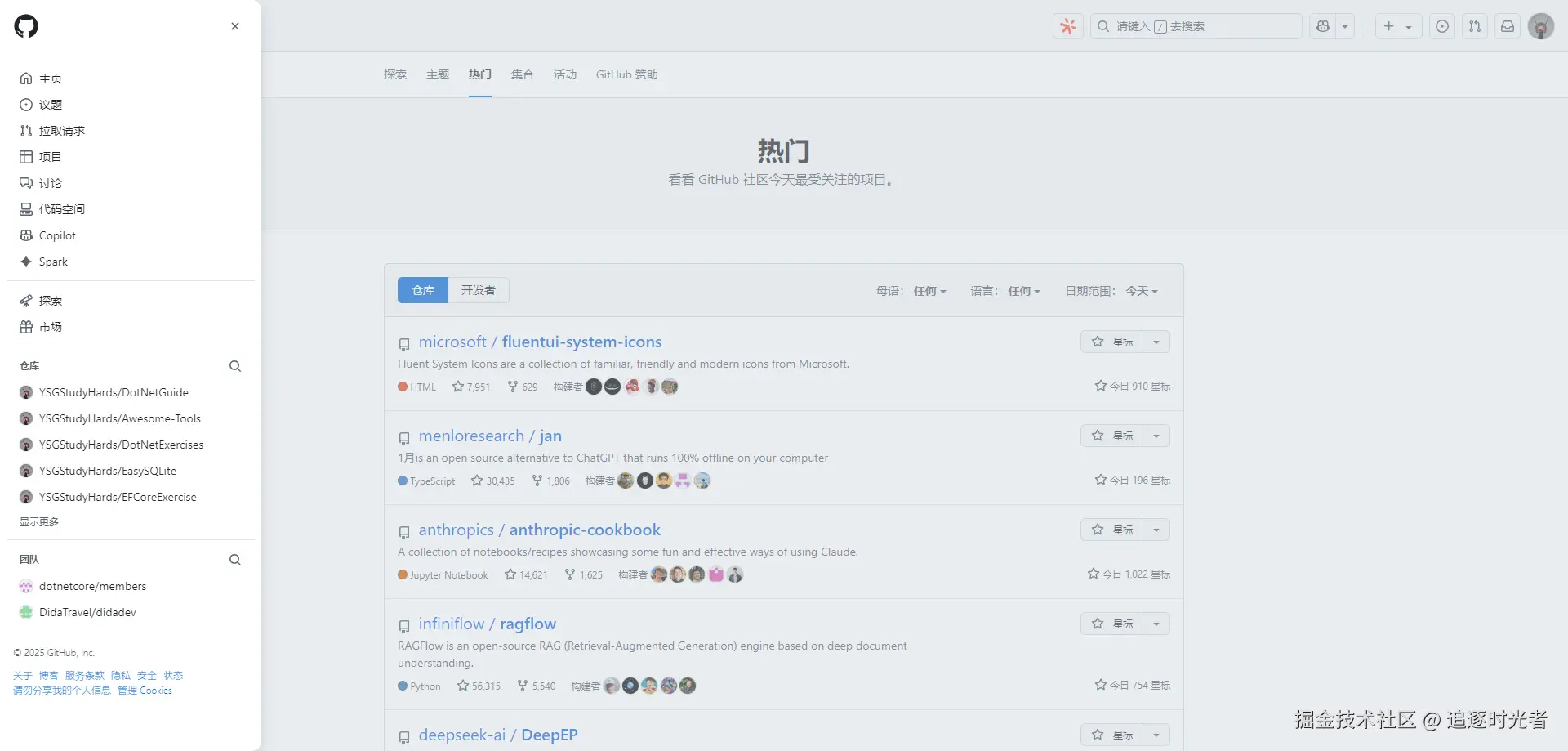1568x751 pixels.
Task: Open 讨论 discussions in sidebar
Action: [x=131, y=183]
